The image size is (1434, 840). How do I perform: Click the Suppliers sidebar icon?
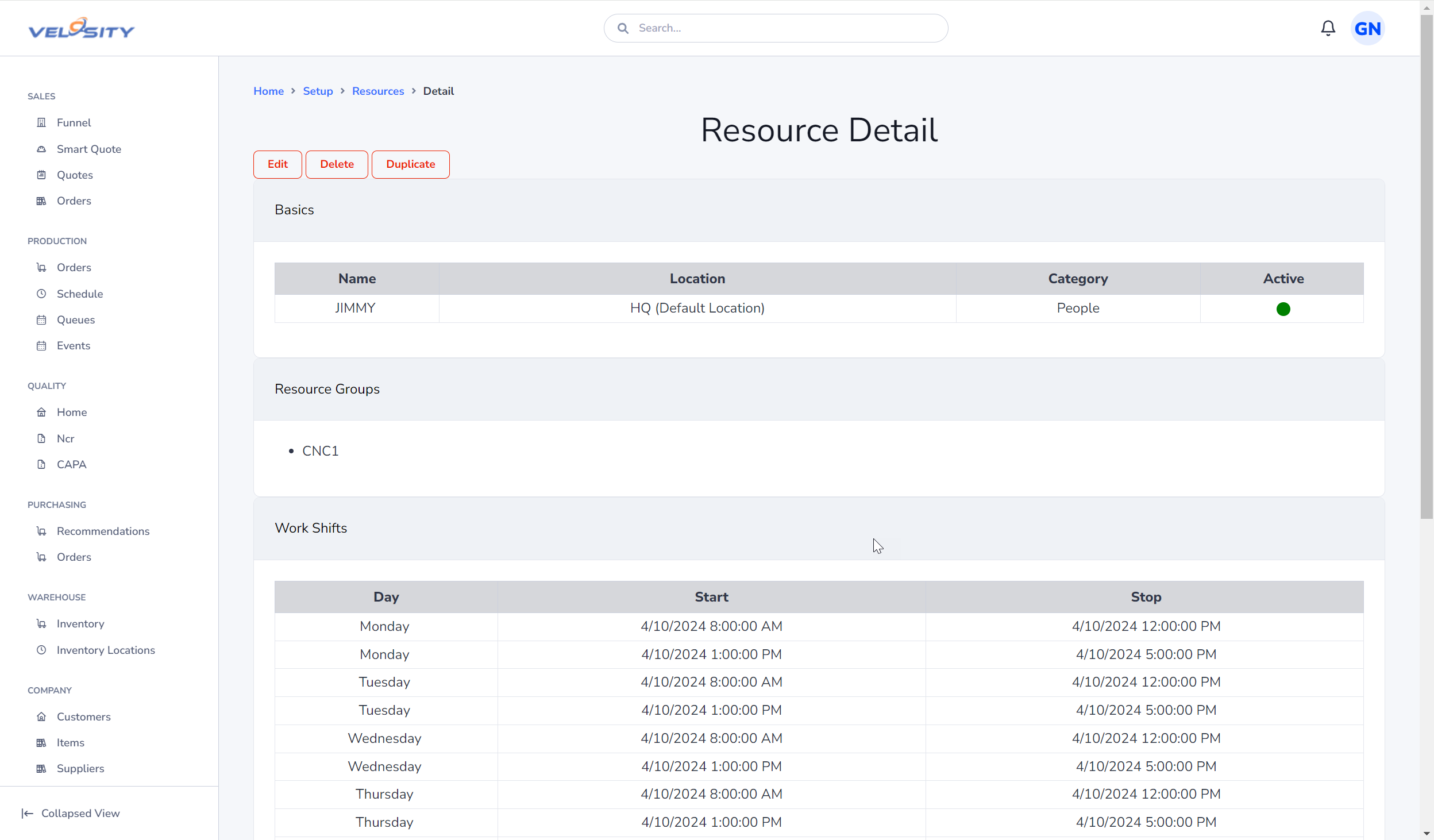pyautogui.click(x=41, y=768)
